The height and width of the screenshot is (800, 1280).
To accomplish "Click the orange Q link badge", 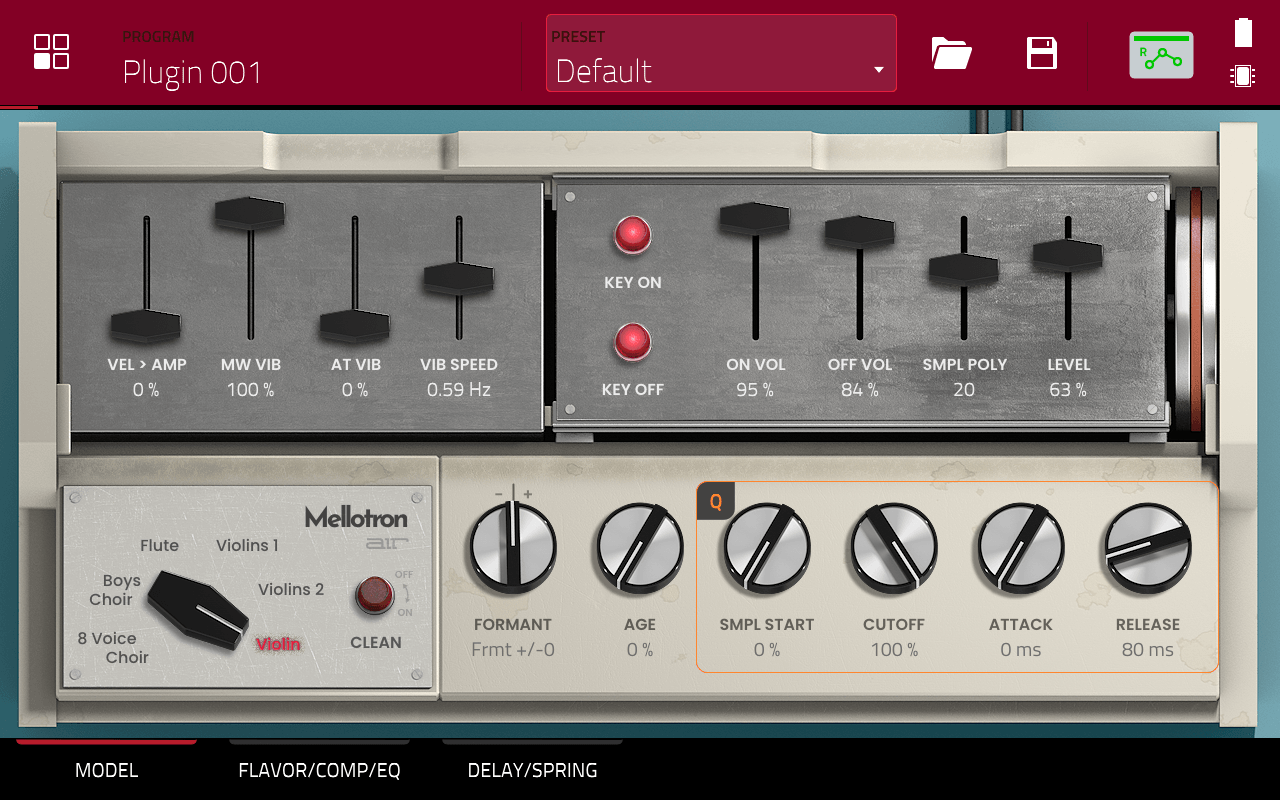I will click(715, 502).
